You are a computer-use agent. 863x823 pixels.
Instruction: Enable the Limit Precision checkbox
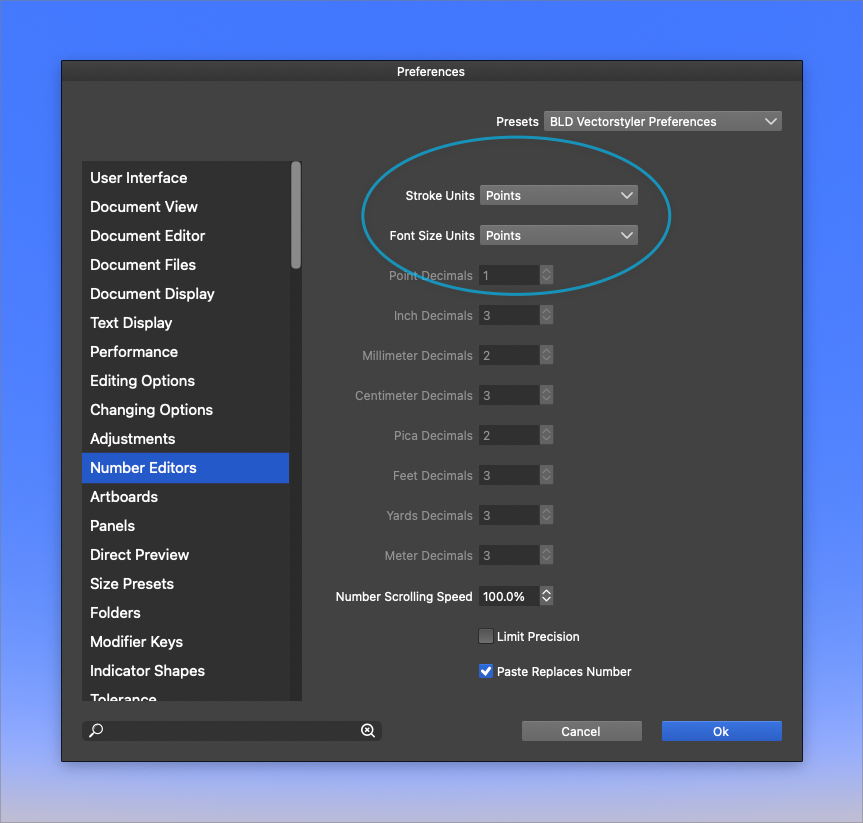coord(486,636)
